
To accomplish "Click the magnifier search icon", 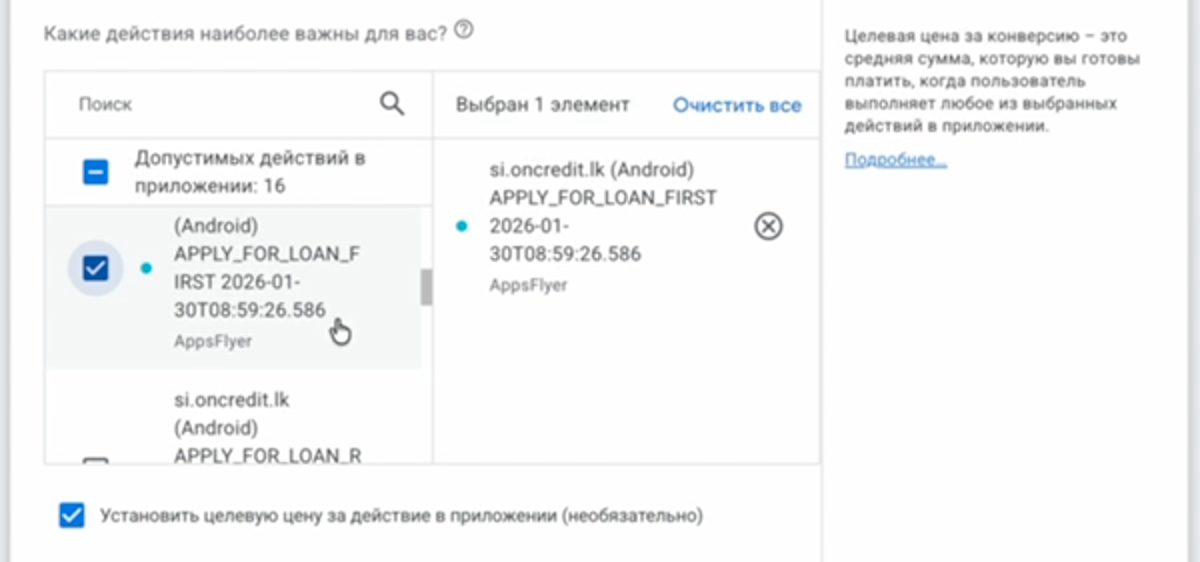I will [x=392, y=103].
